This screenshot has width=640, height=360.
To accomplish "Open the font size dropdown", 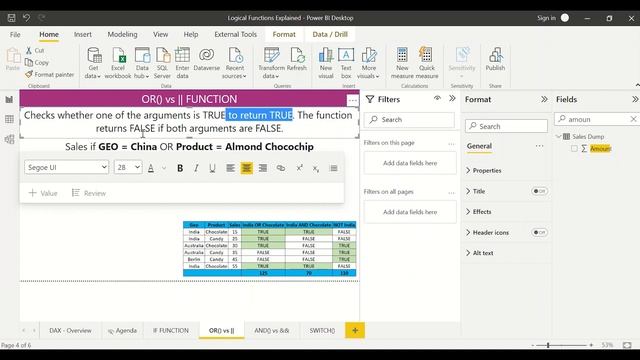I will (128, 167).
